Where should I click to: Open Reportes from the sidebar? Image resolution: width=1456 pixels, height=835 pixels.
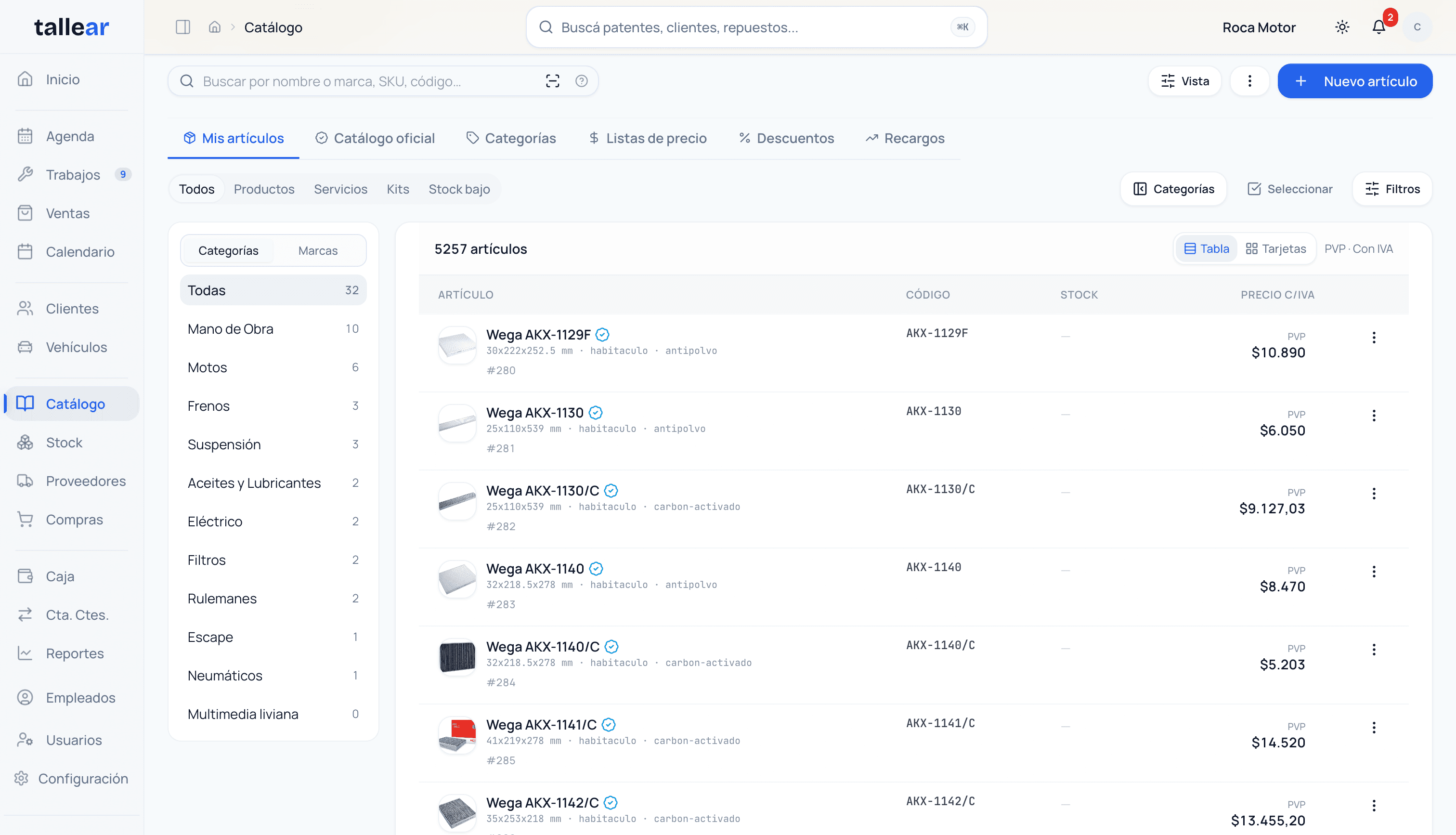point(72,652)
